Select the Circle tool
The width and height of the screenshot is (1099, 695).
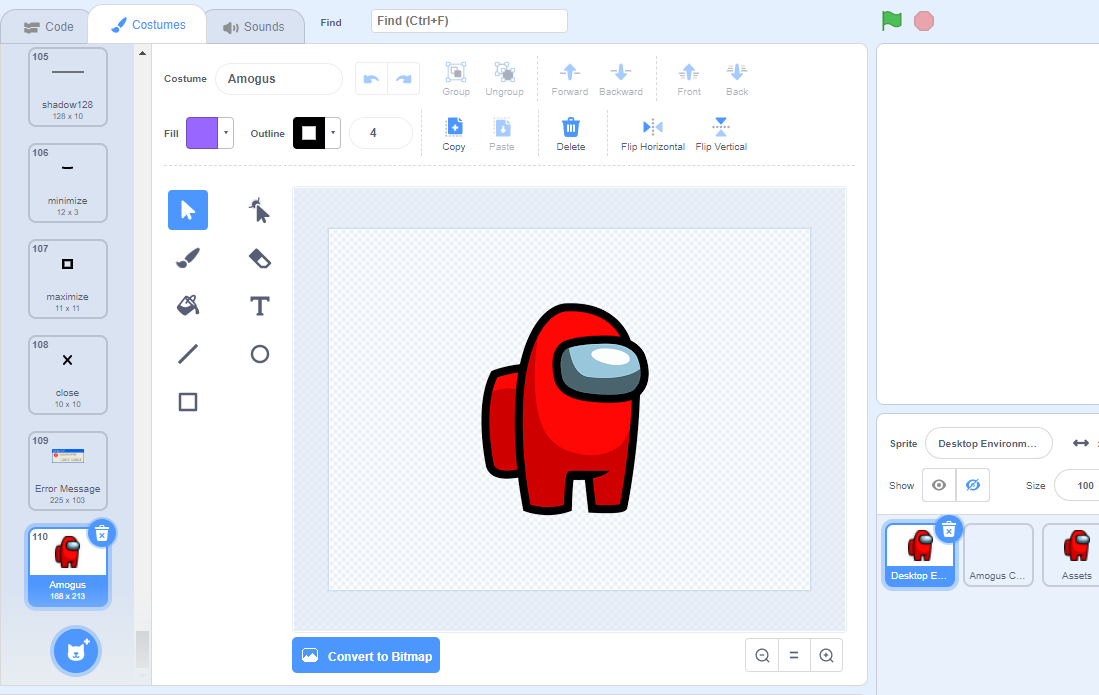259,354
